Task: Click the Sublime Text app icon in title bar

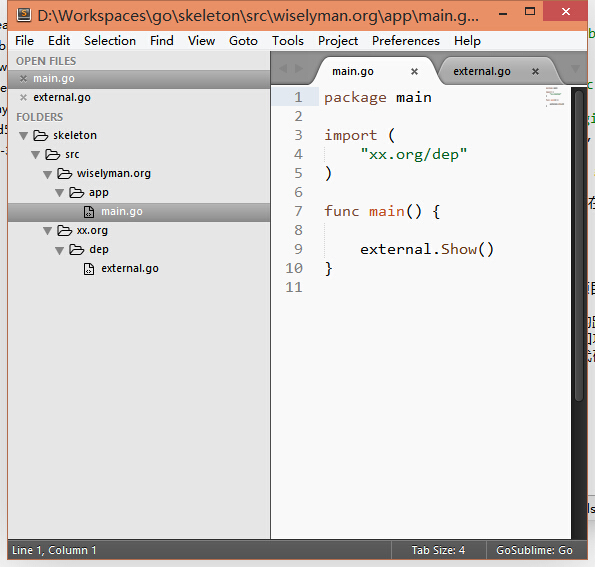Action: (x=24, y=15)
